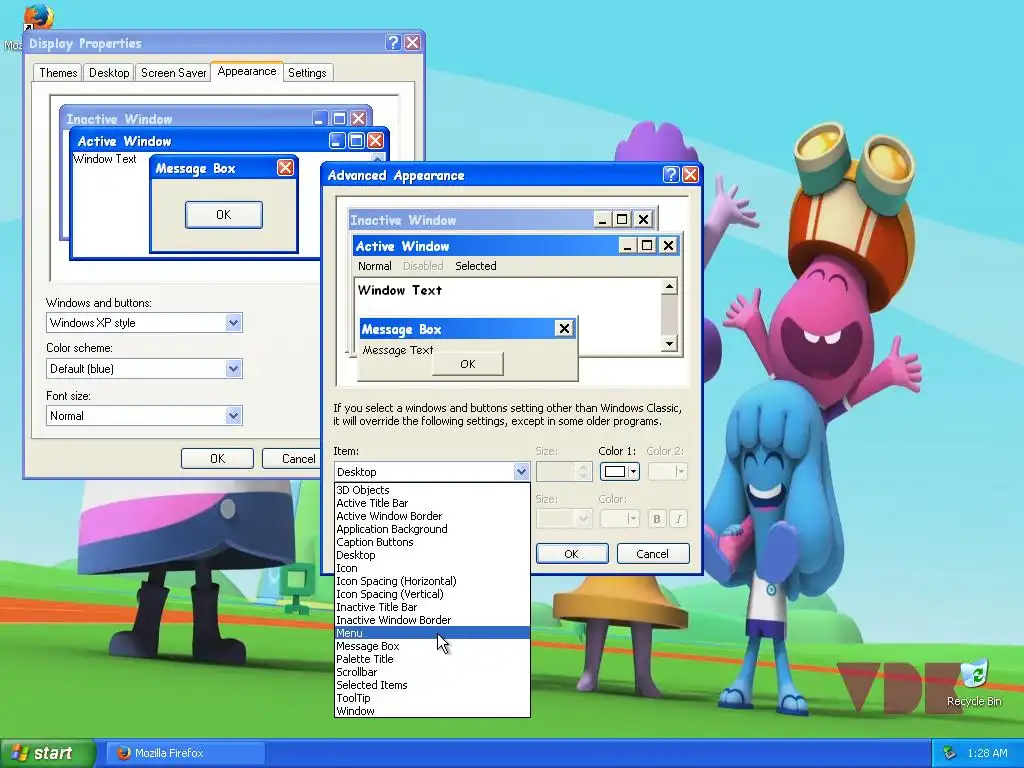Open the Settings tab
This screenshot has width=1024, height=768.
[x=307, y=72]
